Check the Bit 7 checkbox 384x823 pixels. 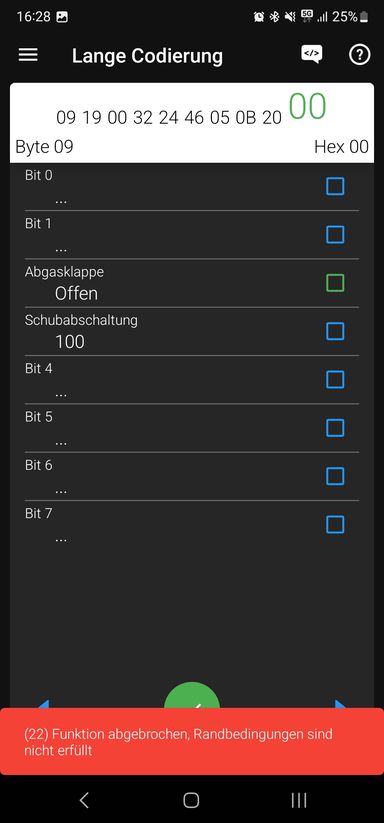[335, 524]
